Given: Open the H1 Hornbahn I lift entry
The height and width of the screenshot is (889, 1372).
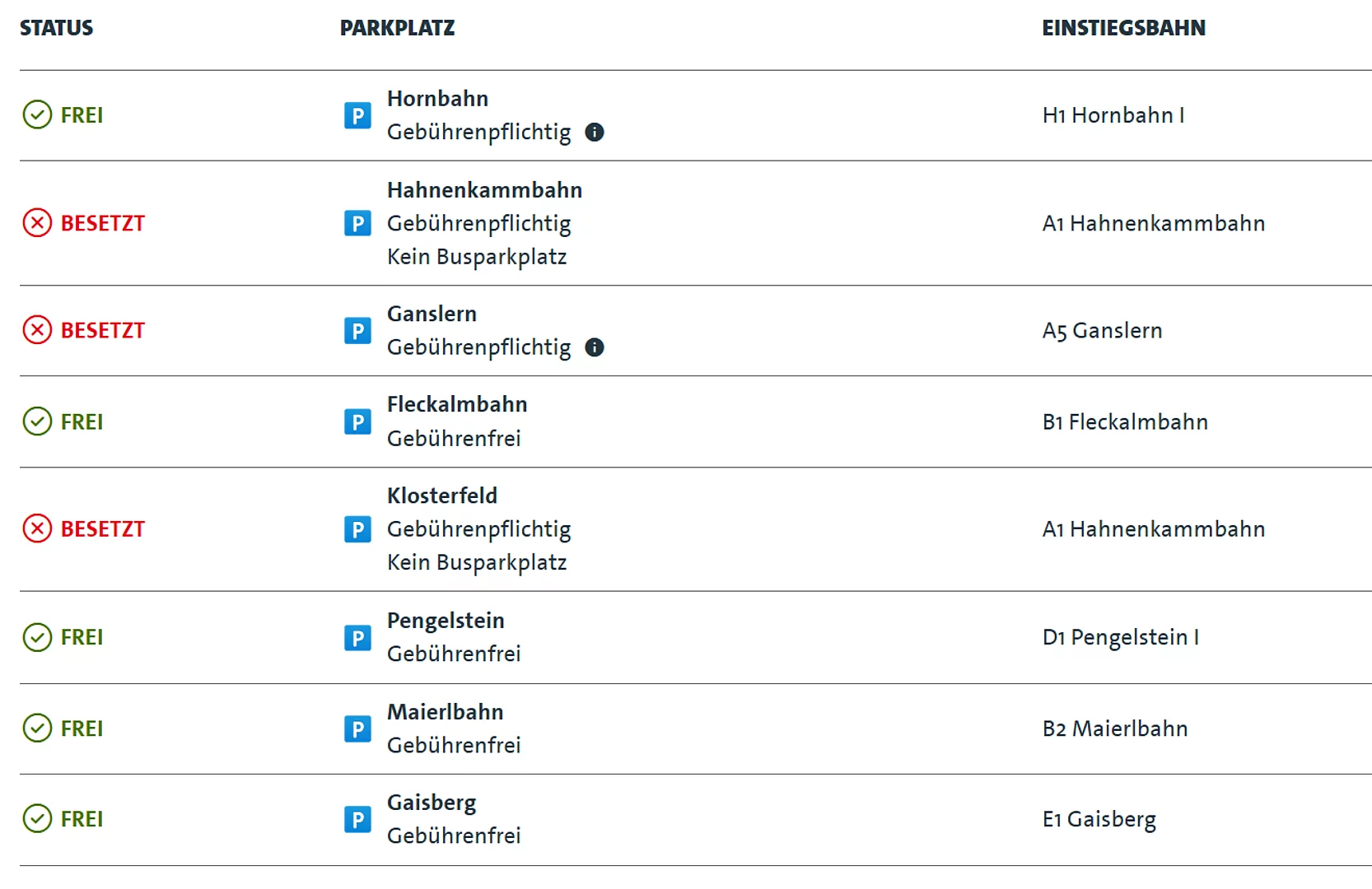Looking at the screenshot, I should click(1113, 115).
